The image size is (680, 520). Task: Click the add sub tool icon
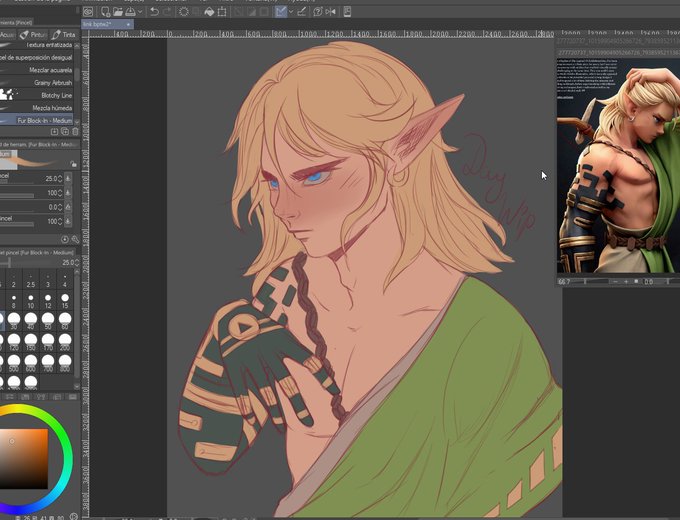(x=54, y=131)
